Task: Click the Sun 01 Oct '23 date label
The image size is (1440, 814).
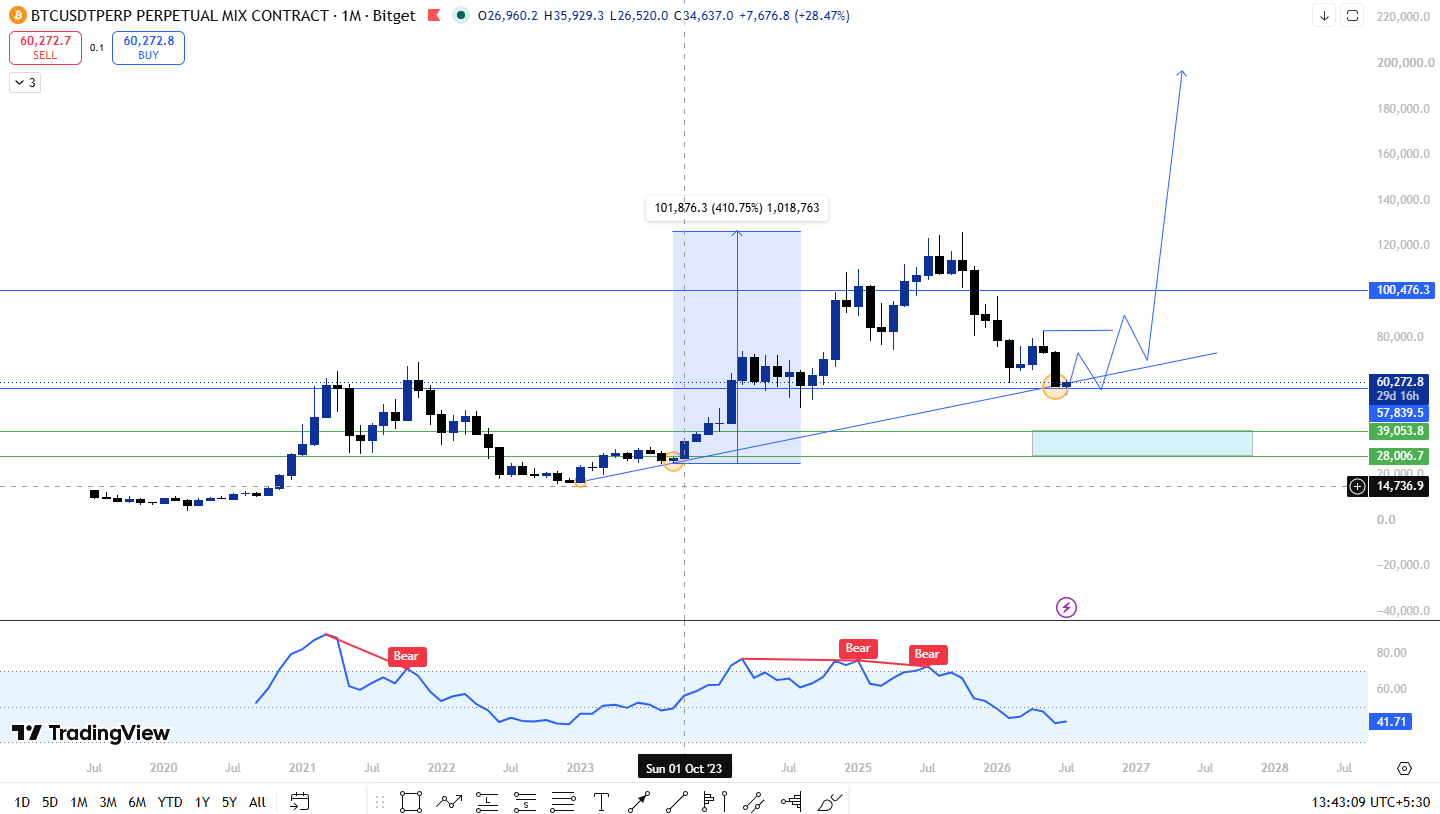Action: click(685, 768)
